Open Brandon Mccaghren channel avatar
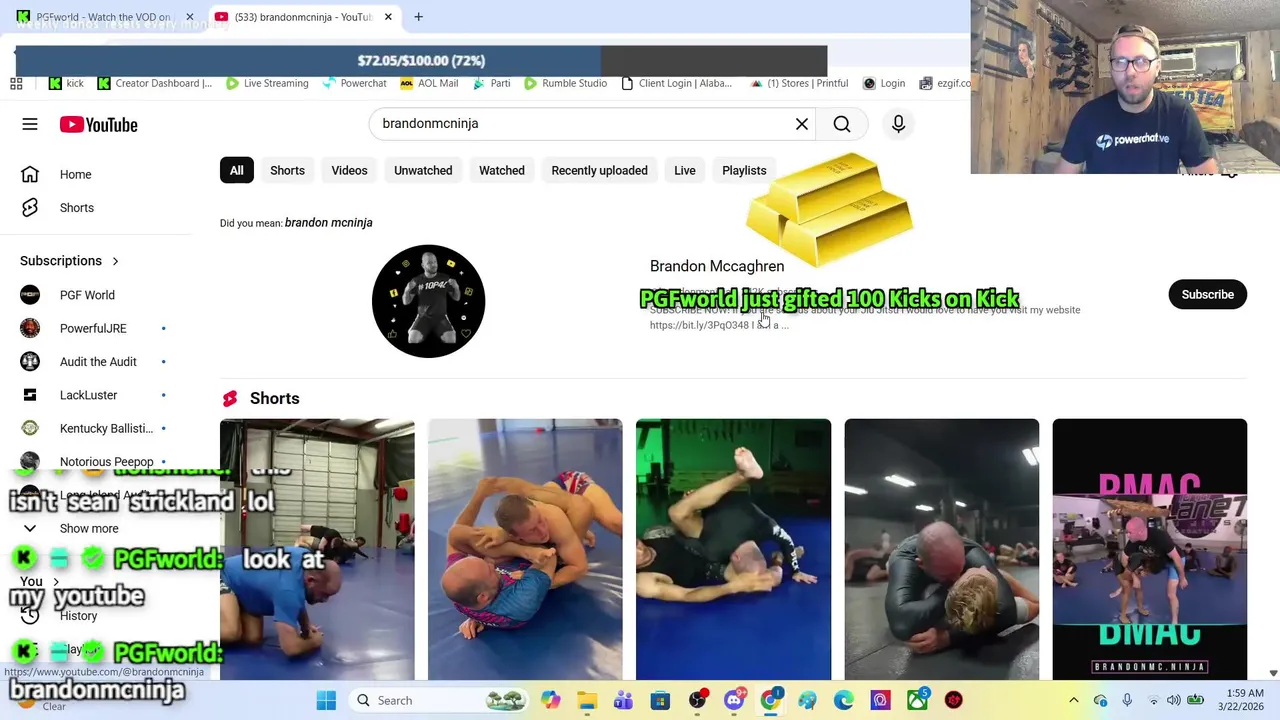This screenshot has height=720, width=1280. pos(428,301)
